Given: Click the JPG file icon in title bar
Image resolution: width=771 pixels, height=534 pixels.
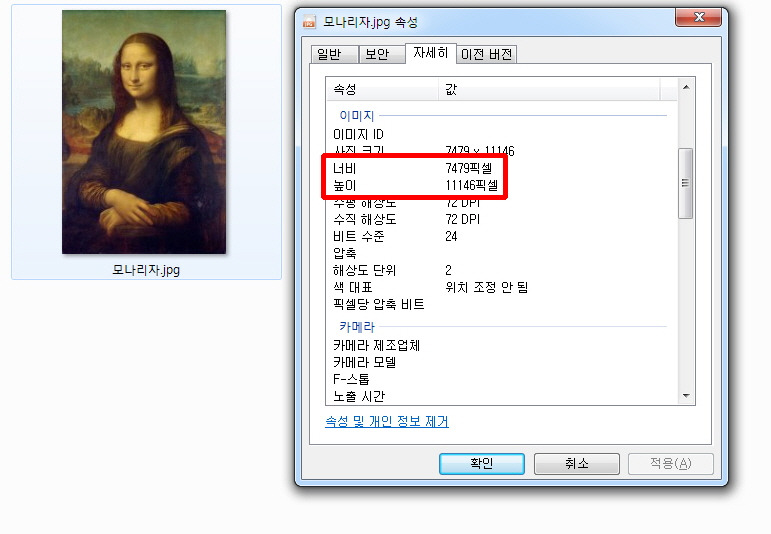Looking at the screenshot, I should [x=309, y=22].
